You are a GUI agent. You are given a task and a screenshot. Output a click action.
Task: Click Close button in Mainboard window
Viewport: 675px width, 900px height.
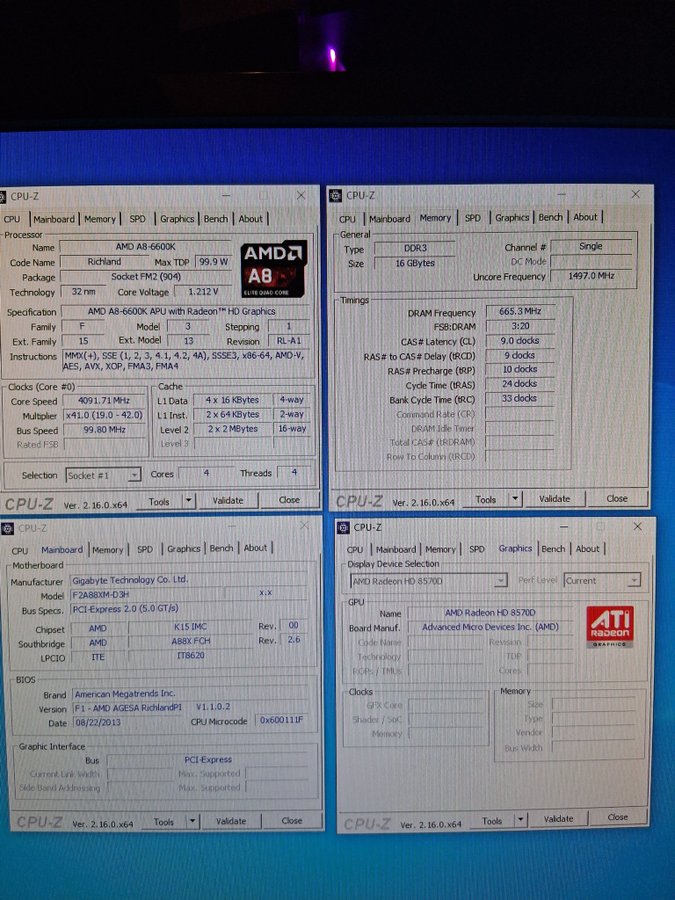(x=292, y=821)
